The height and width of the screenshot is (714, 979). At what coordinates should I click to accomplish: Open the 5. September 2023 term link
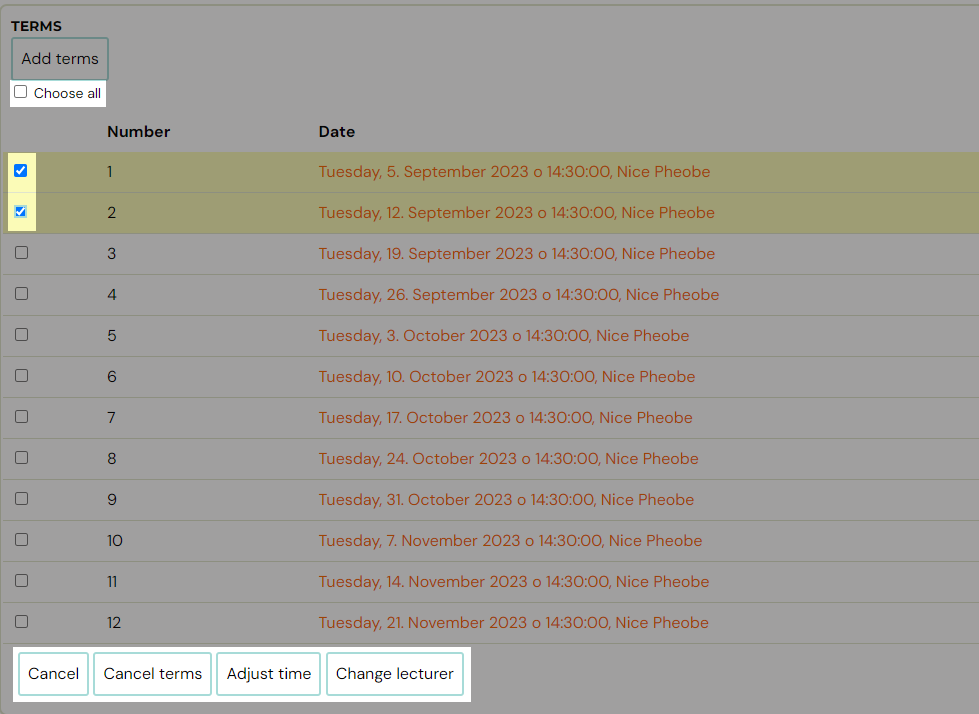514,172
